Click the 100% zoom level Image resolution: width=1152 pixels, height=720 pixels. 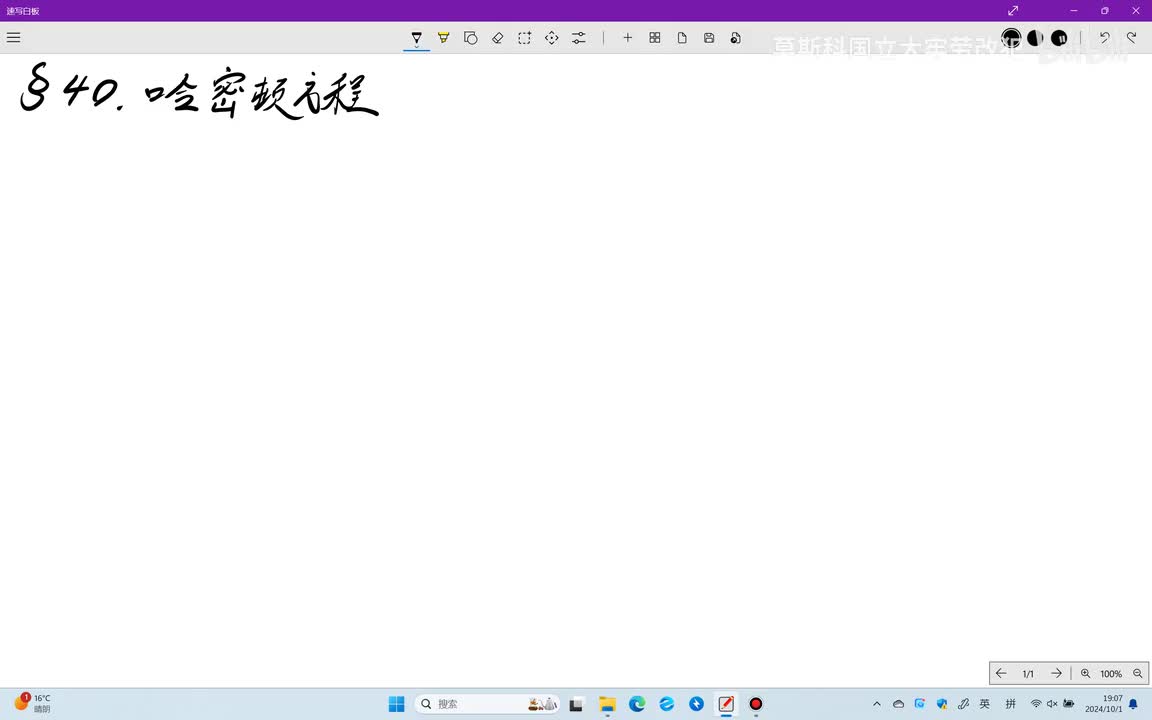1111,674
